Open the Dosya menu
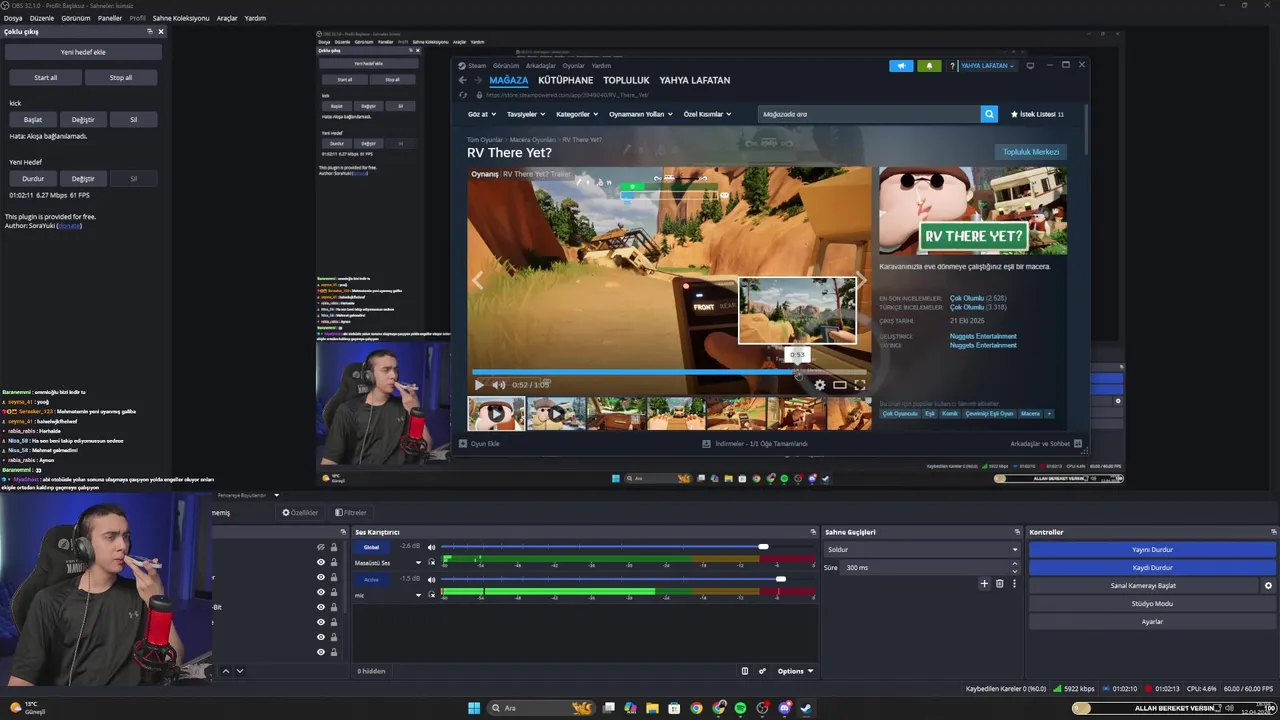Screen dimensions: 1280x720 click(x=13, y=18)
